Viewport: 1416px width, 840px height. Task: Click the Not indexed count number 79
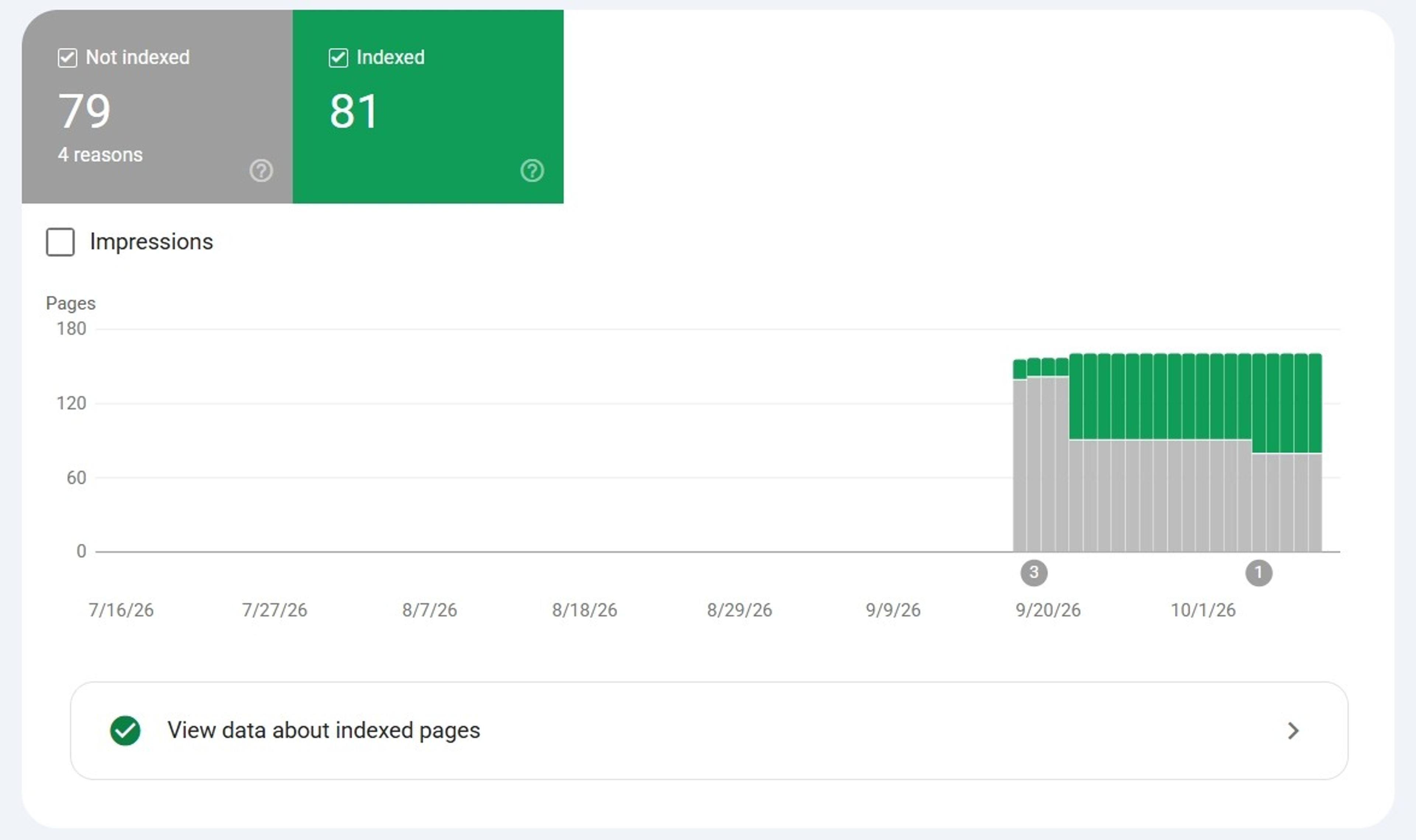[x=84, y=111]
